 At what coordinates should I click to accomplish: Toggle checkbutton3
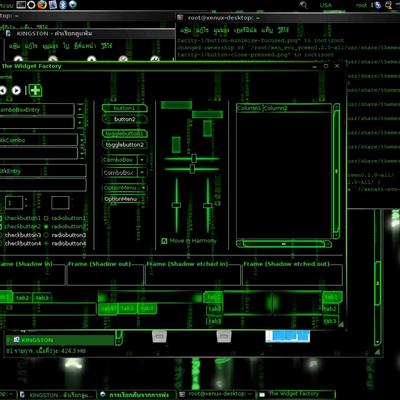20,235
